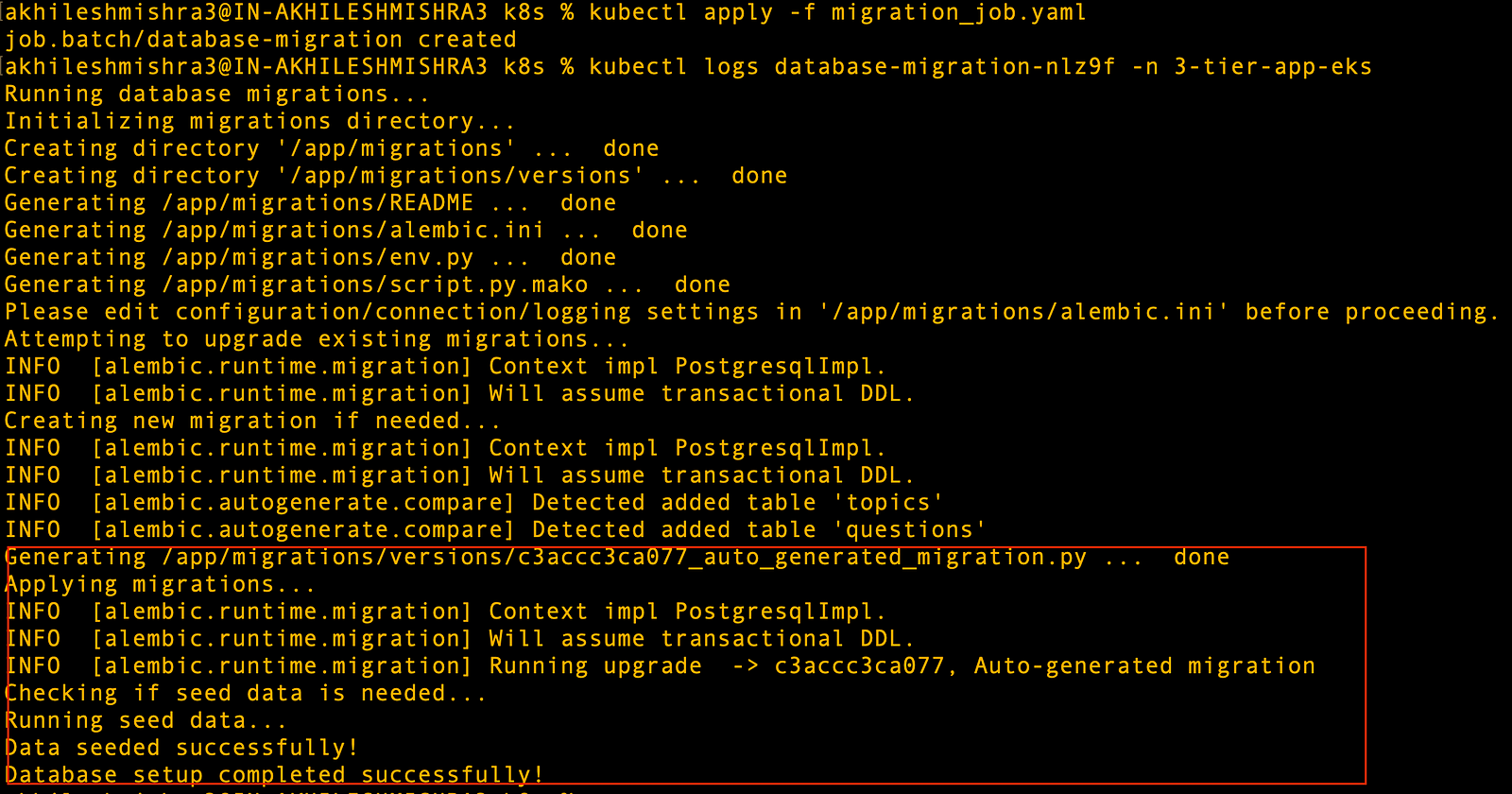1512x794 pixels.
Task: Click the 'Running database migrations...' line
Action: tap(217, 95)
